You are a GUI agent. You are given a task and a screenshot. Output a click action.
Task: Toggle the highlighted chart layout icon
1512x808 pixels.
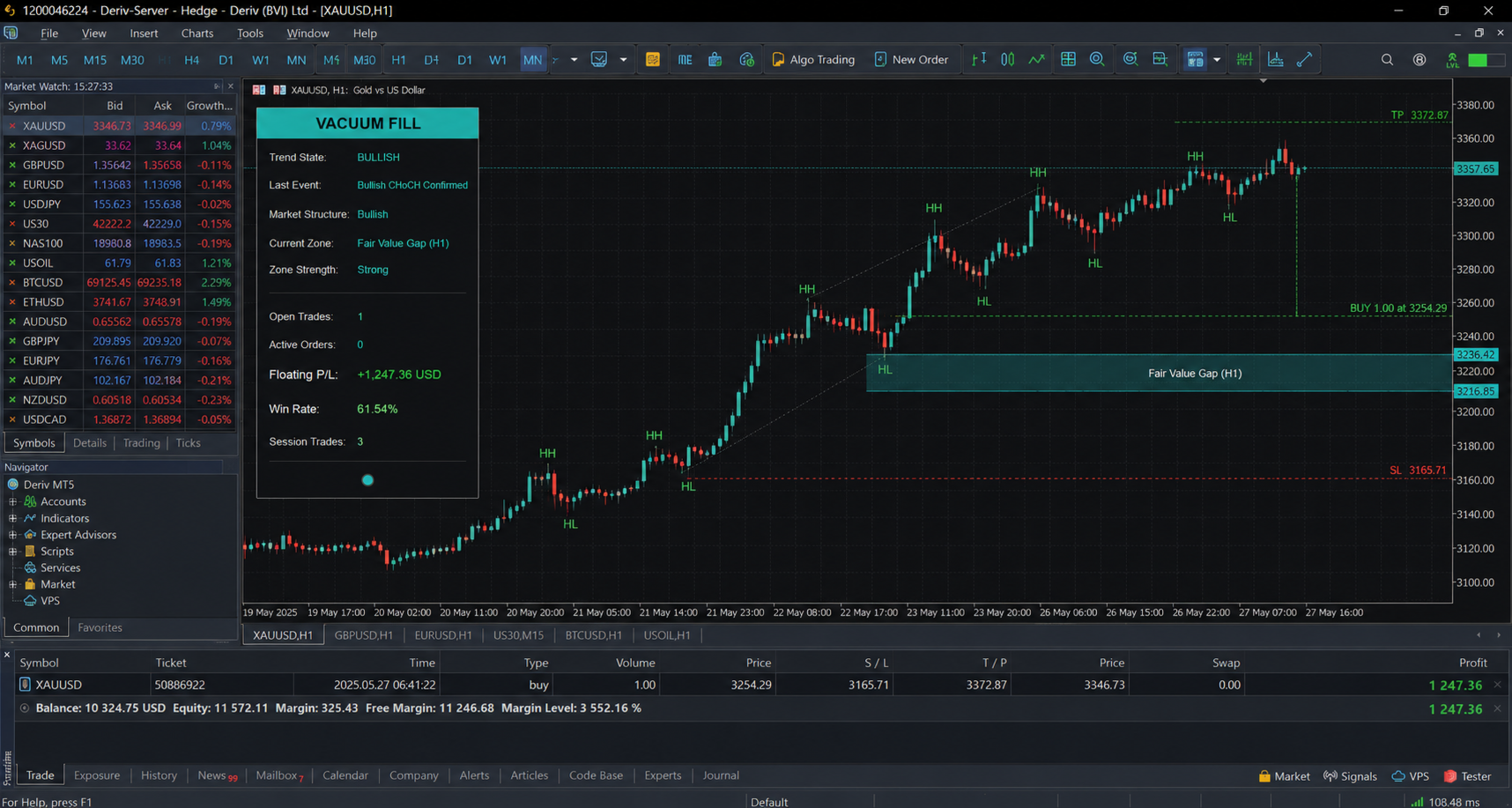[1195, 59]
